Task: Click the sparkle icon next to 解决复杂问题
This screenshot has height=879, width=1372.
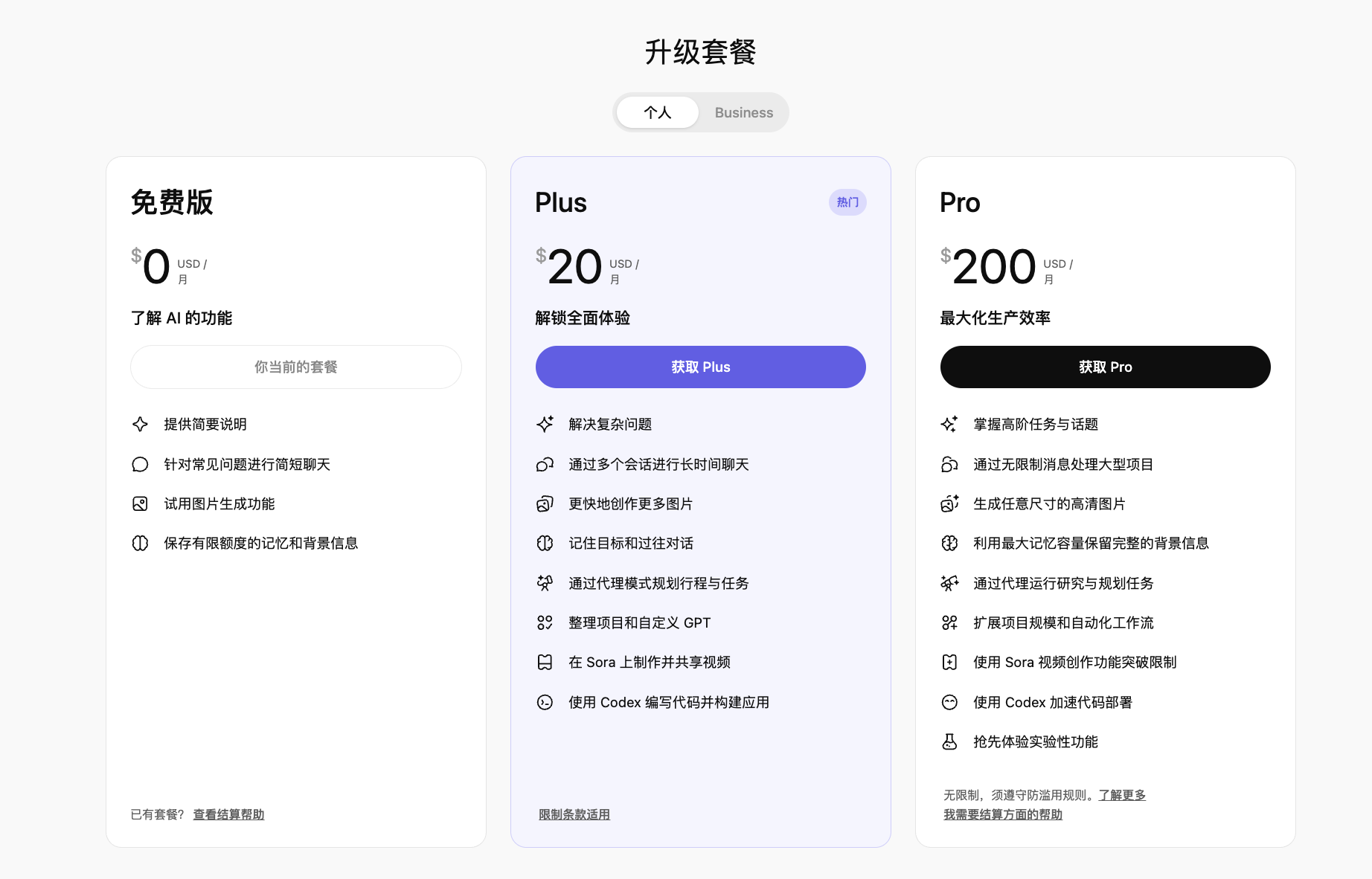Action: coord(545,425)
